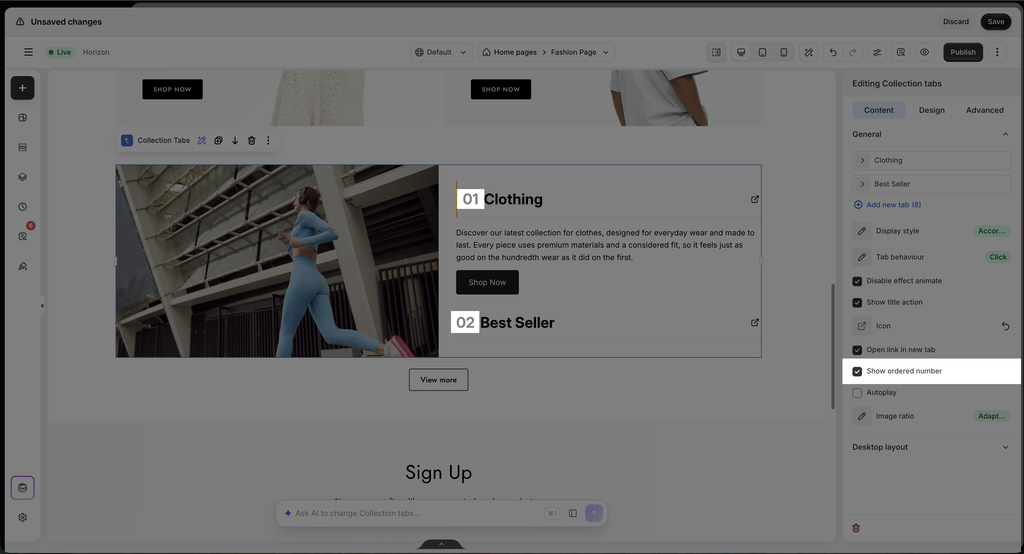Screen dimensions: 1024x554
Task: Switch to tablet device preview
Action: point(762,52)
